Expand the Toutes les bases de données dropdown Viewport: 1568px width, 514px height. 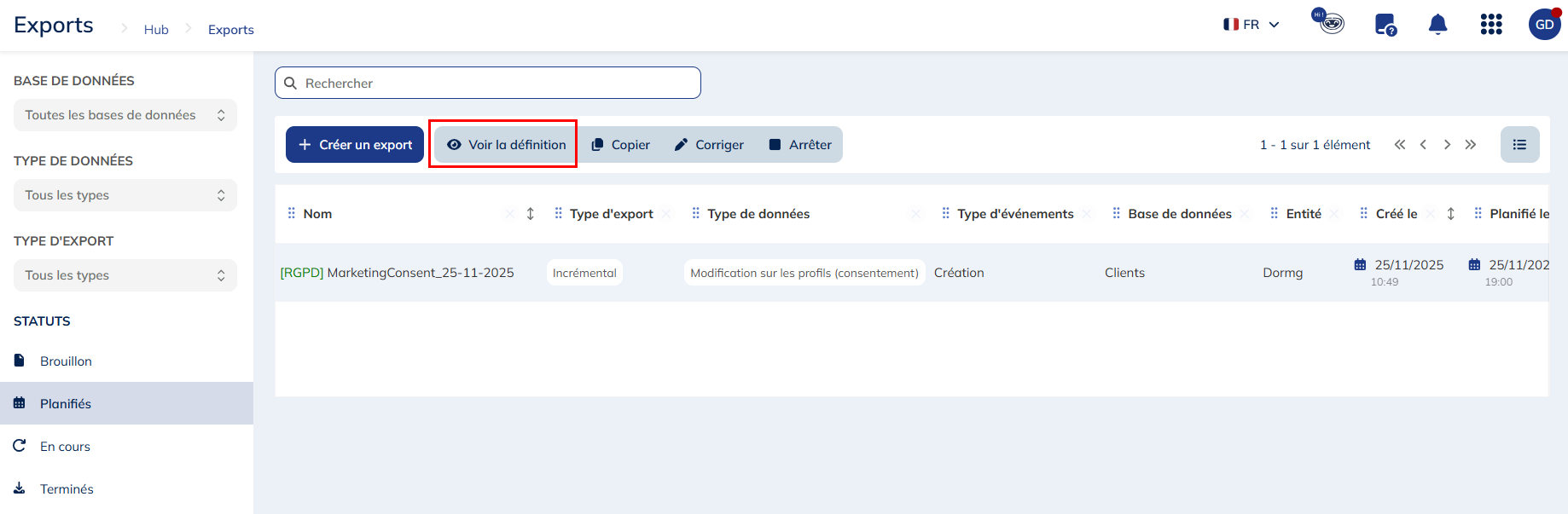pyautogui.click(x=125, y=115)
